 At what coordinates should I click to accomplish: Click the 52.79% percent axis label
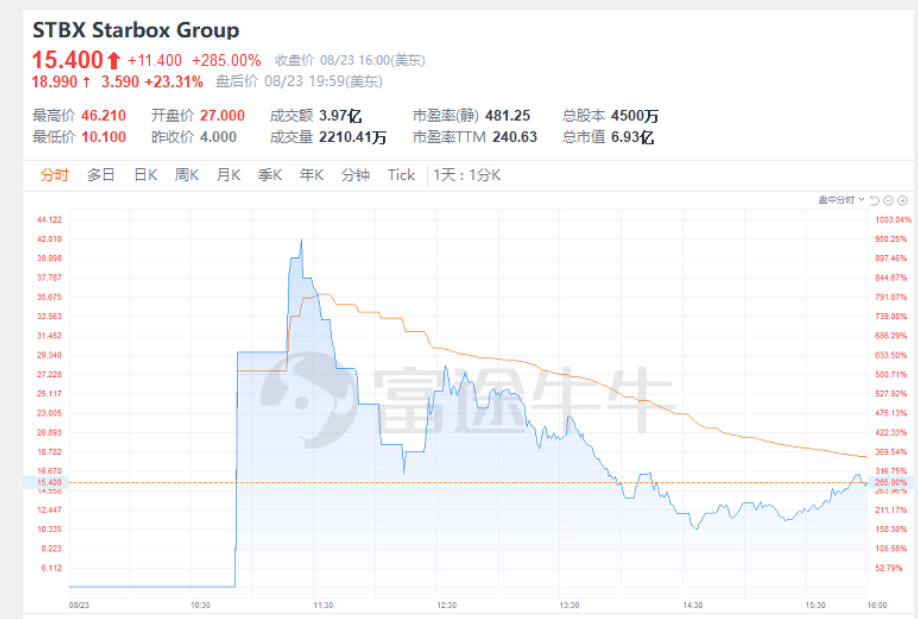(890, 567)
